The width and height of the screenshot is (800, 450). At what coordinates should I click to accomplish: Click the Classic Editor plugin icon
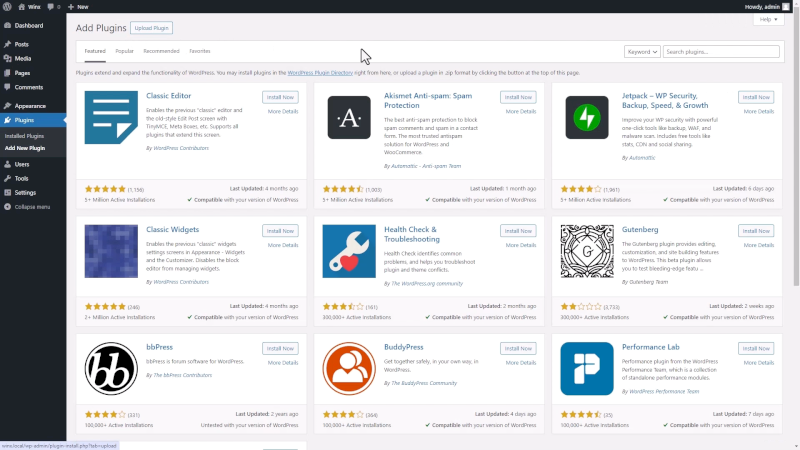(111, 117)
